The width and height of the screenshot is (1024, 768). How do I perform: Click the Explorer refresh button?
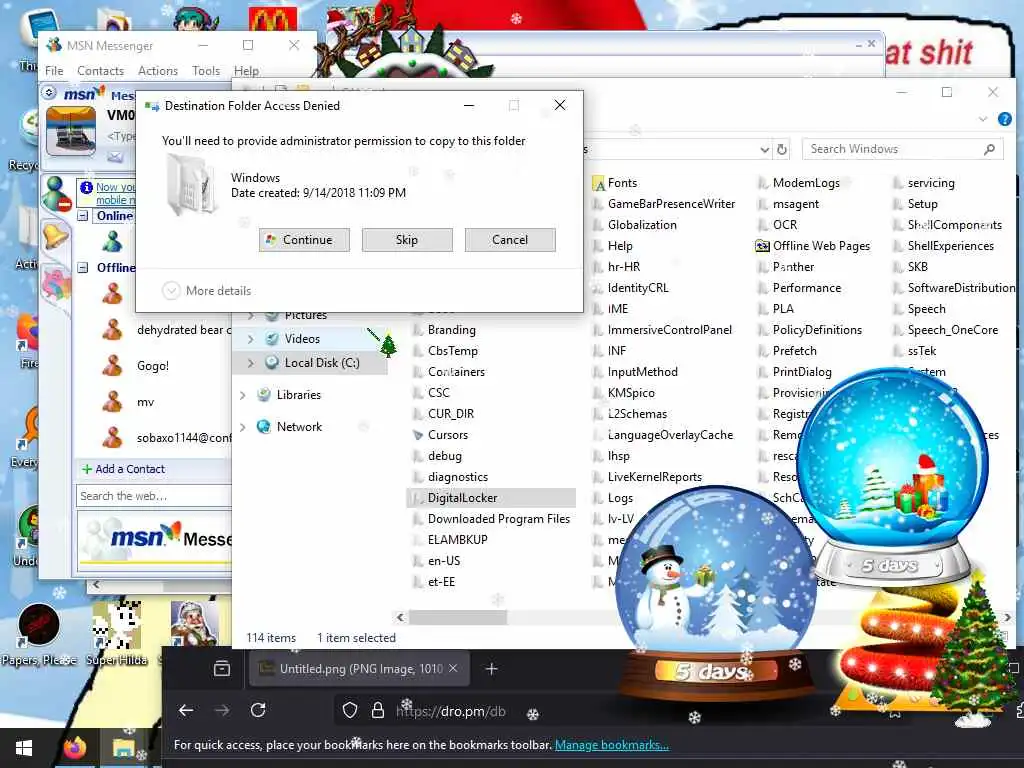782,150
